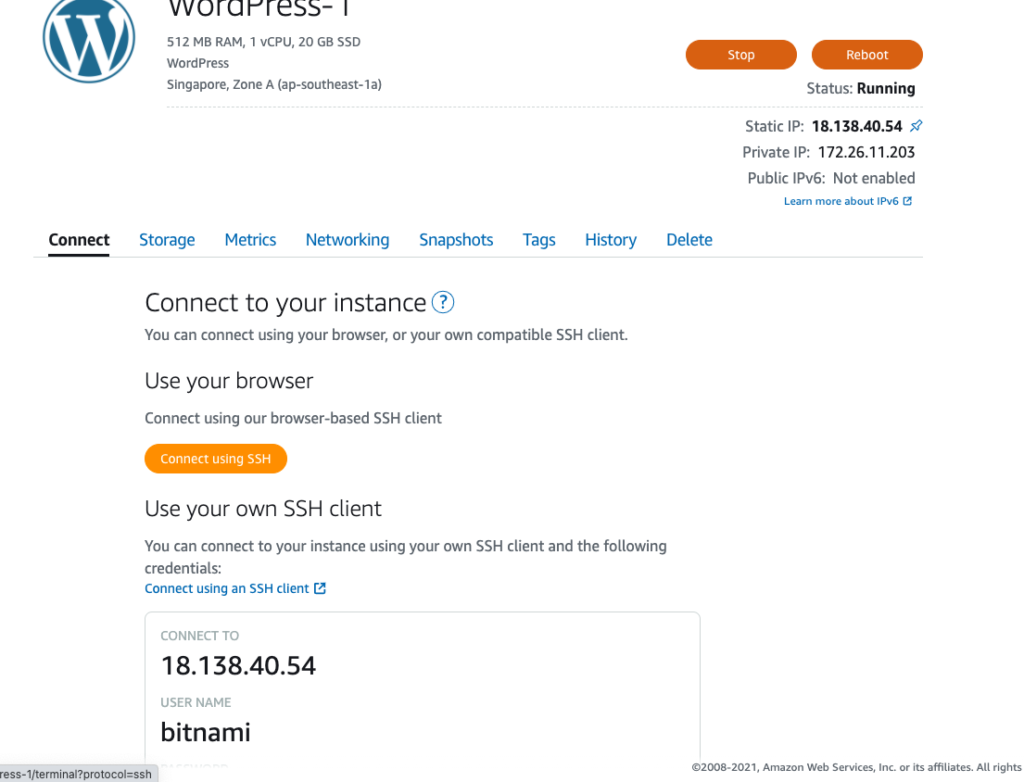The height and width of the screenshot is (782, 1024).
Task: Open the Tags tab
Action: point(539,240)
